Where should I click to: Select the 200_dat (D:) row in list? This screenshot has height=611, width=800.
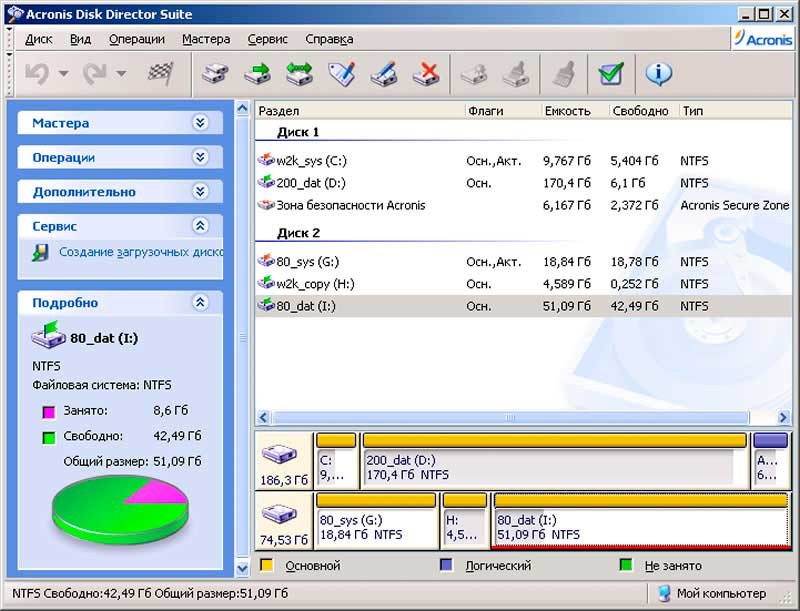coord(523,183)
